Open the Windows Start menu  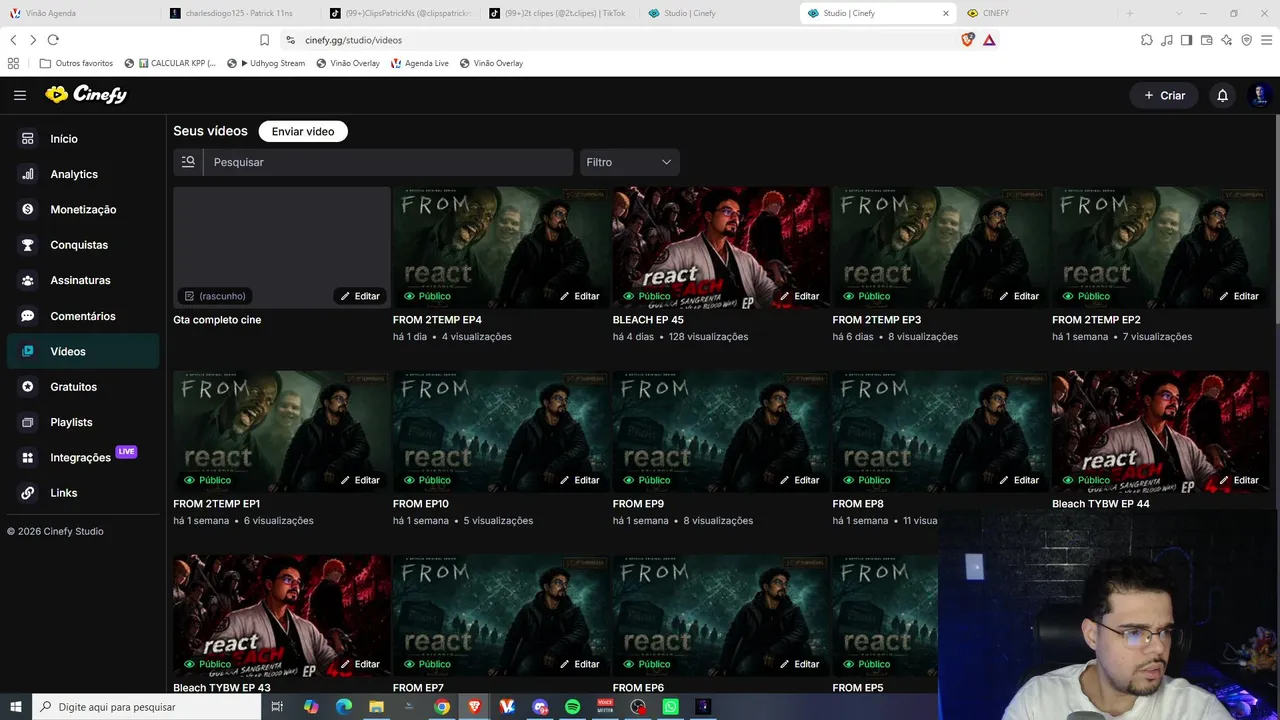pos(15,707)
